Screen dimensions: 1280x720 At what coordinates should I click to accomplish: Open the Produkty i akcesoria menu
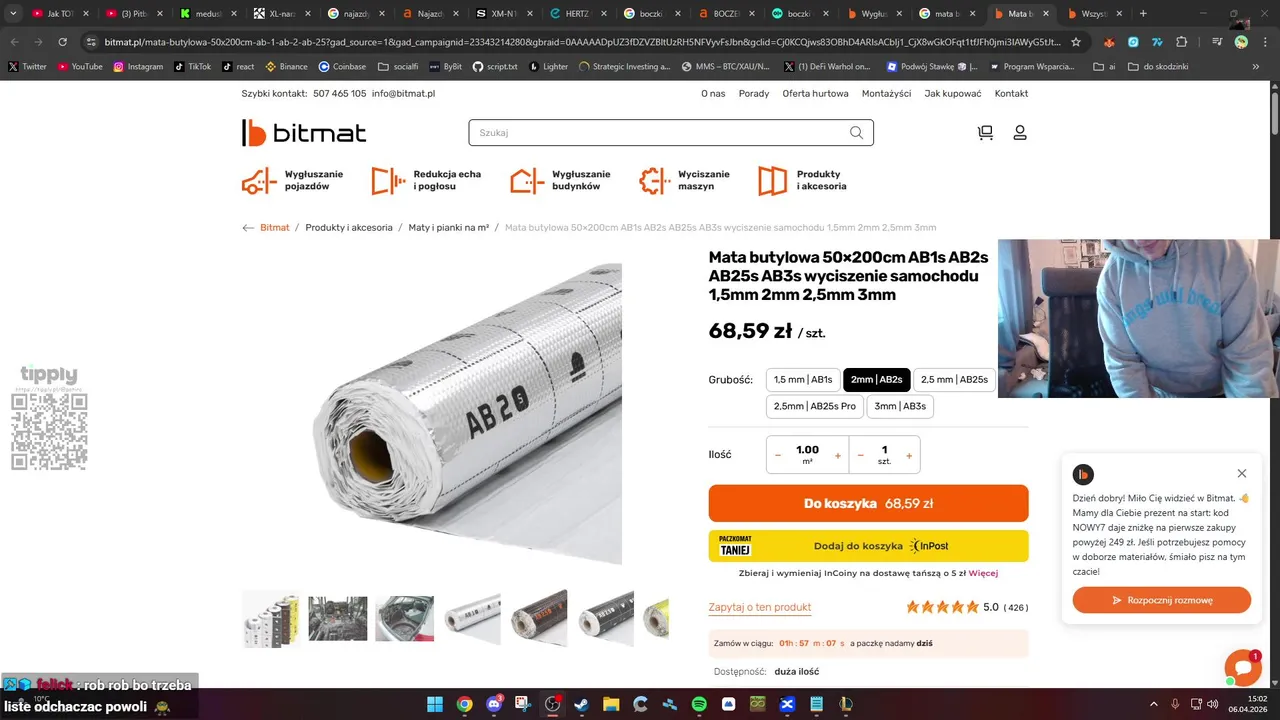pos(803,180)
